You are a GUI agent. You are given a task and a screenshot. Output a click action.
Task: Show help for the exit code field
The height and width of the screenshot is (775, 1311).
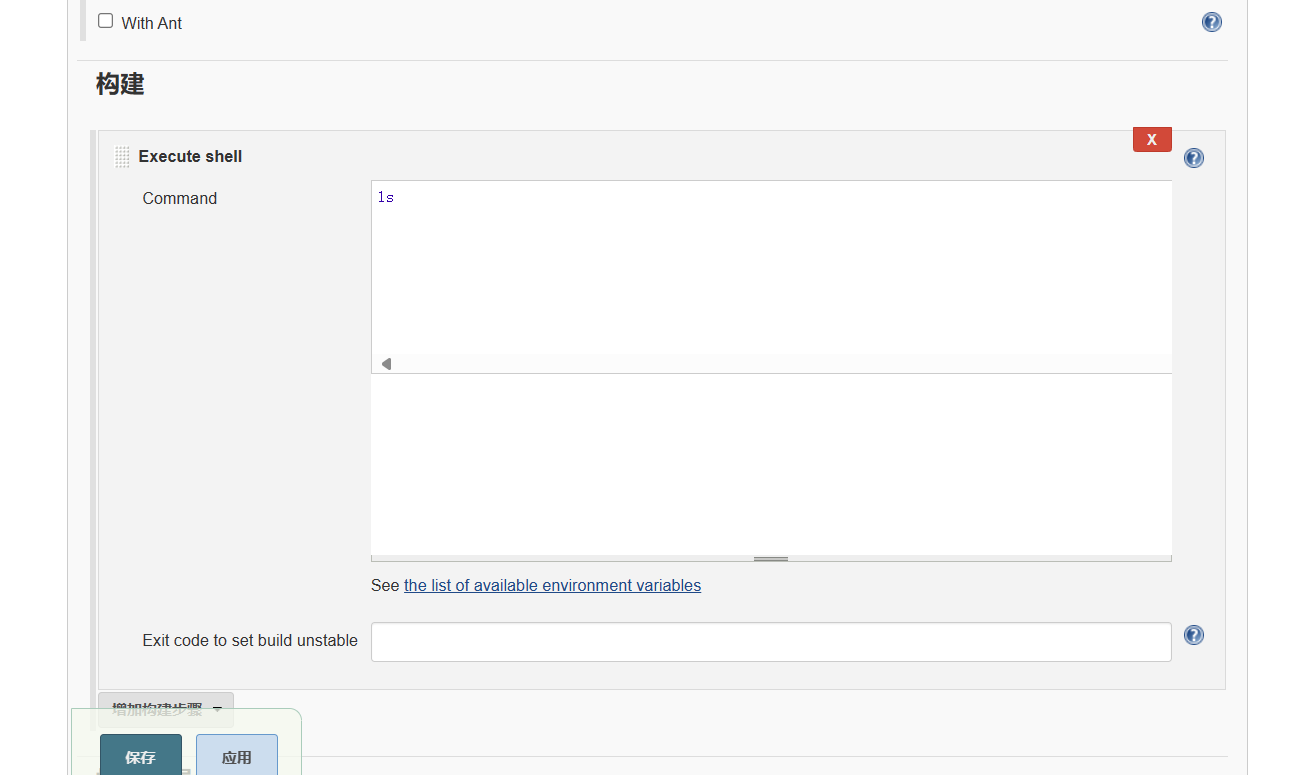tap(1193, 635)
